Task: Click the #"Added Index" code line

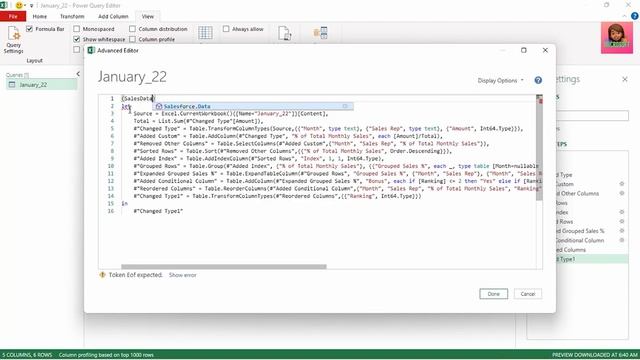Action: click(x=258, y=158)
